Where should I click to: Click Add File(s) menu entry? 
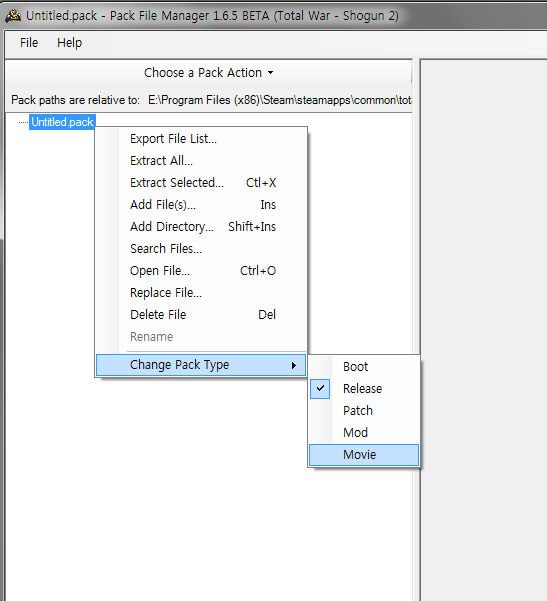click(x=202, y=205)
